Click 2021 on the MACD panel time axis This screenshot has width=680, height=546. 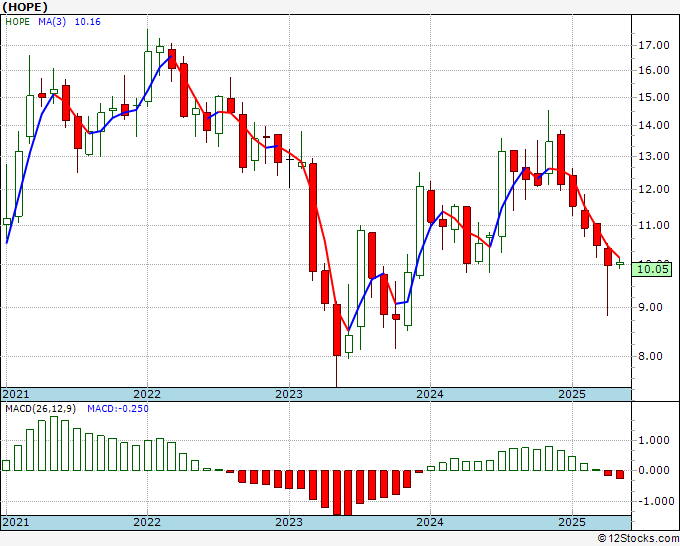point(16,522)
